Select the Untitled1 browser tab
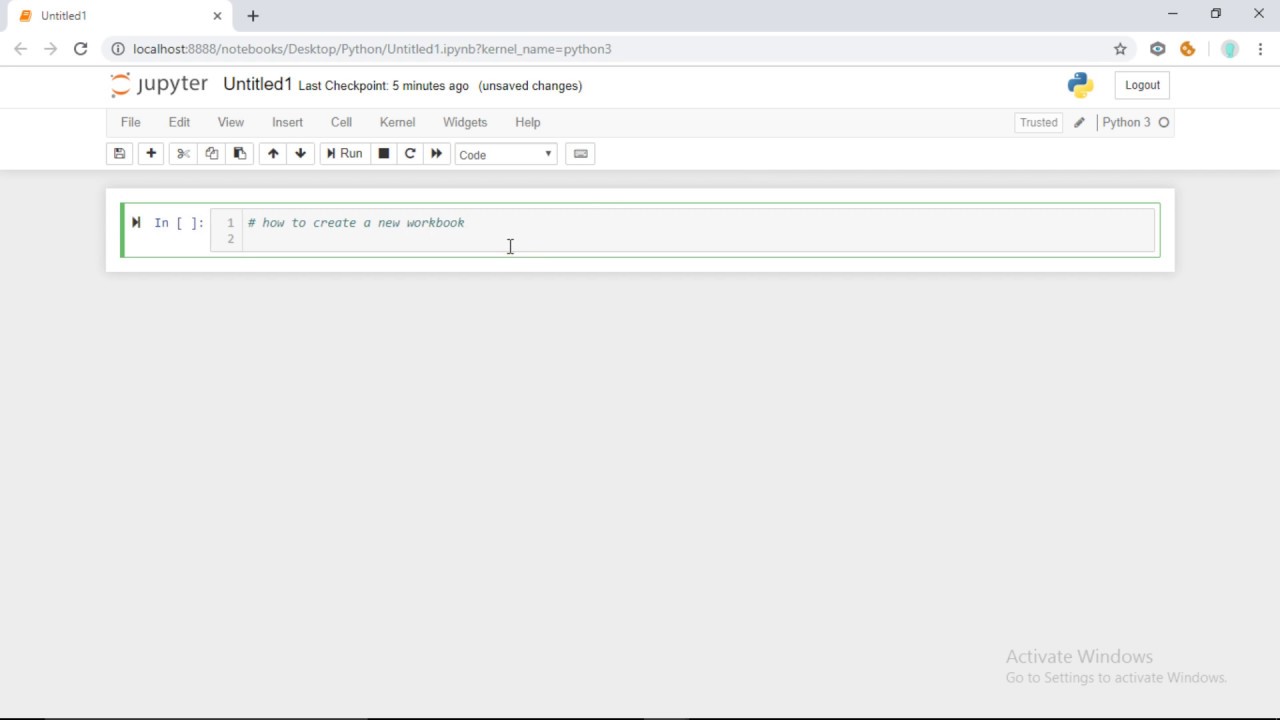Image resolution: width=1280 pixels, height=720 pixels. (x=120, y=16)
